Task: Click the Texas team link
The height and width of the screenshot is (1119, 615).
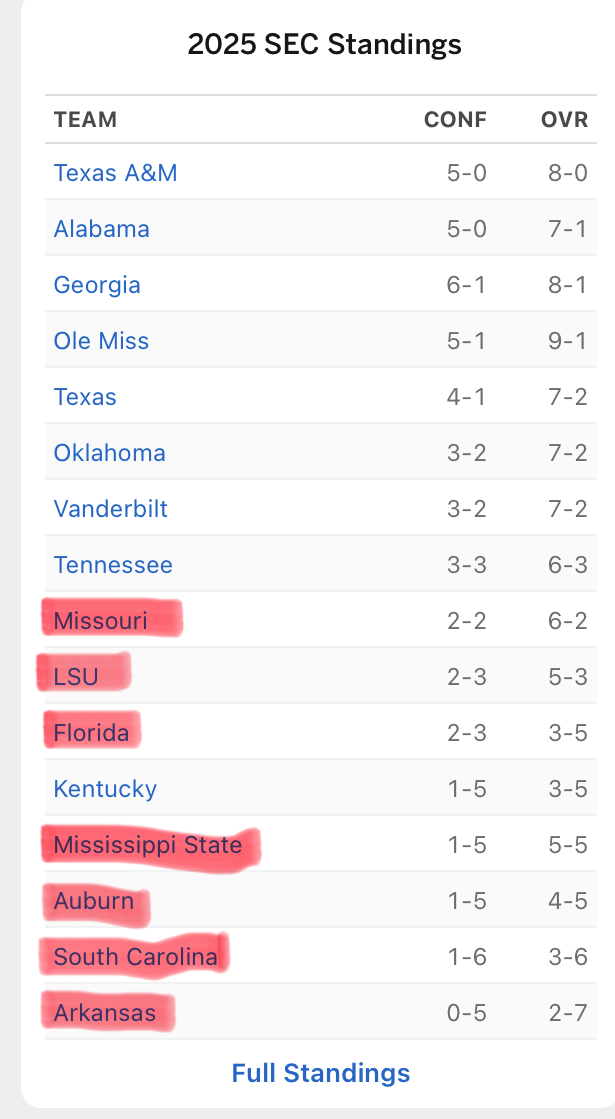Action: click(x=85, y=397)
